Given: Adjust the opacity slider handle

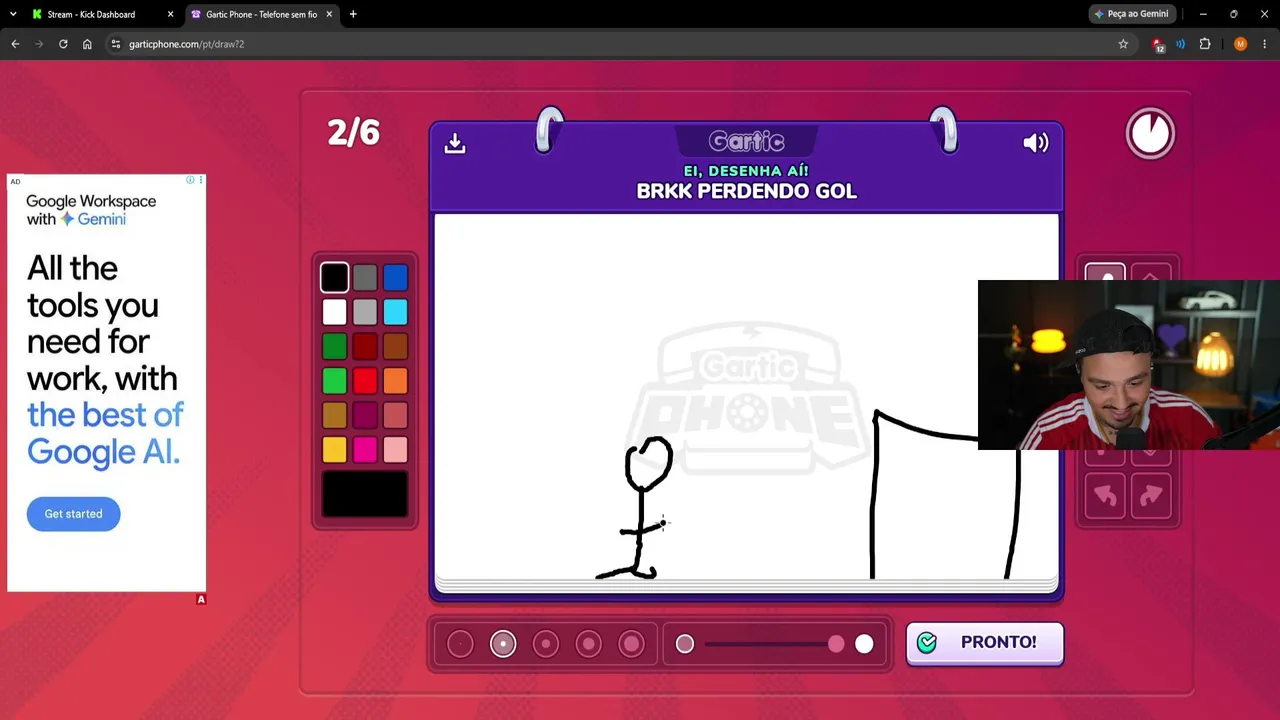Looking at the screenshot, I should click(x=836, y=644).
